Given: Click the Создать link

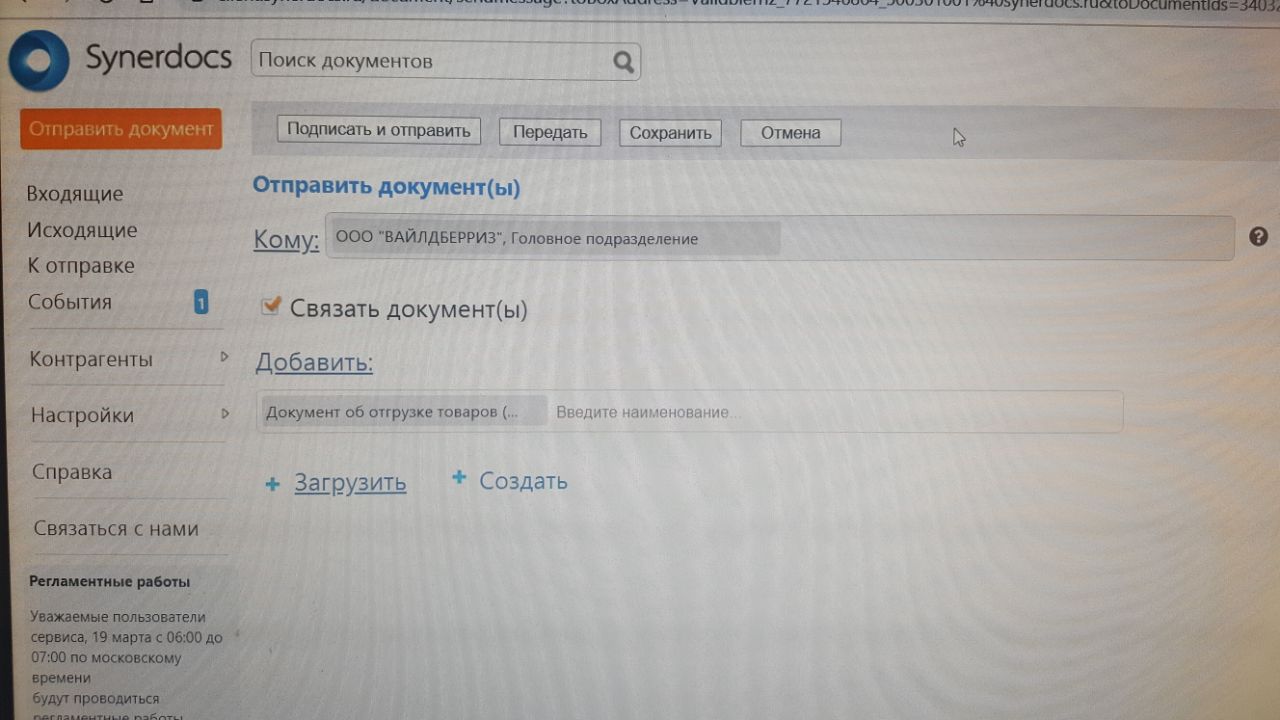Looking at the screenshot, I should [x=523, y=481].
